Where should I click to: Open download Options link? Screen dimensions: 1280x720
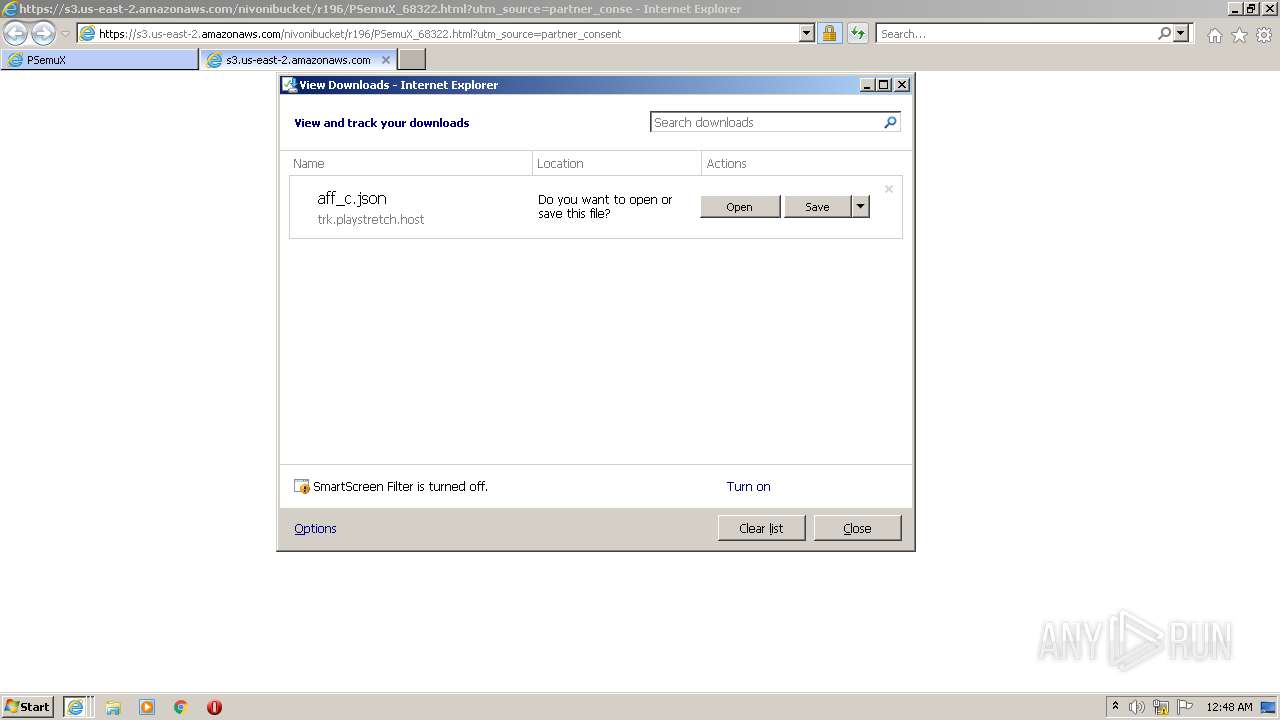point(315,529)
